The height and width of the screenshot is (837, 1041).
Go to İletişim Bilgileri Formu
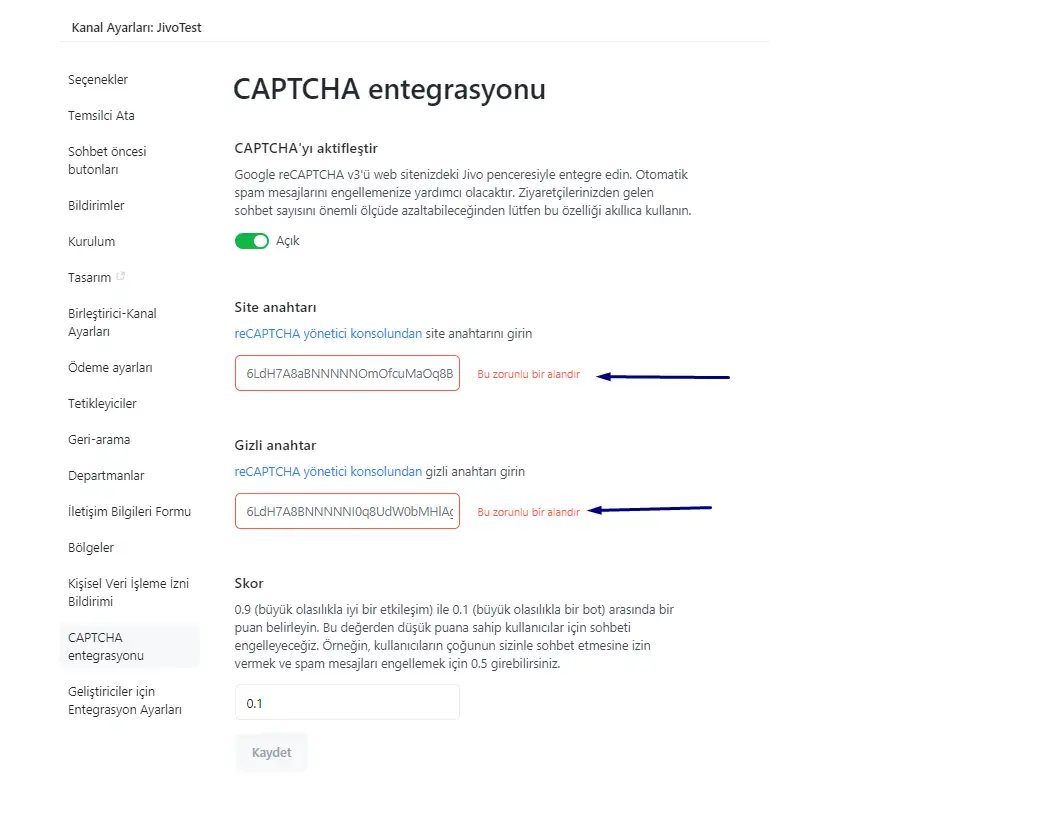click(x=129, y=512)
